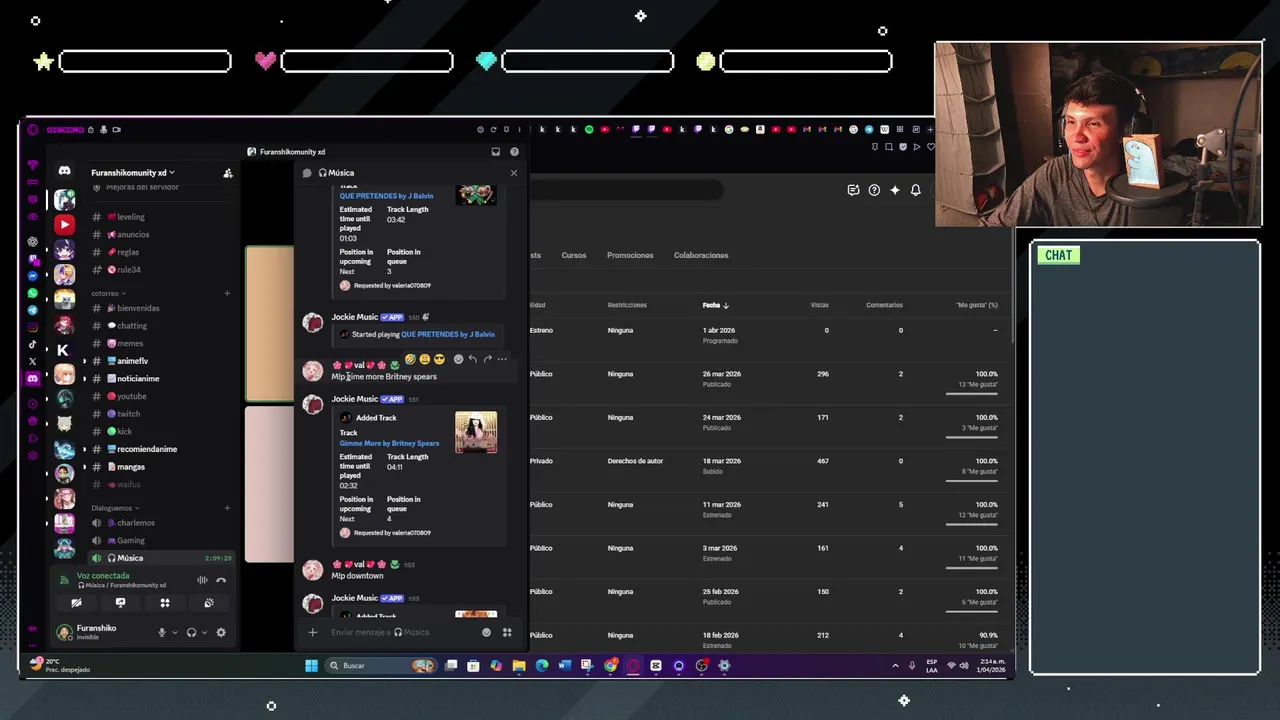Mute microphone in Discord user panel

tap(161, 632)
